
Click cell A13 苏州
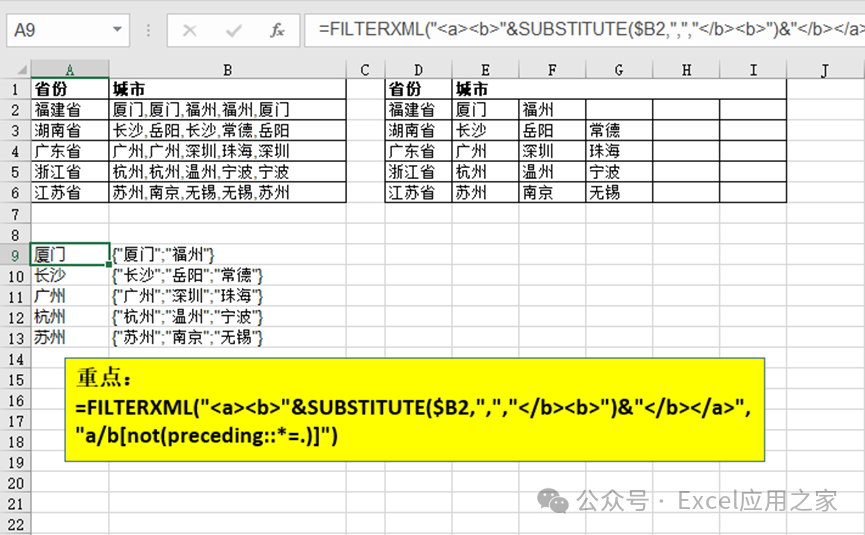click(x=70, y=338)
